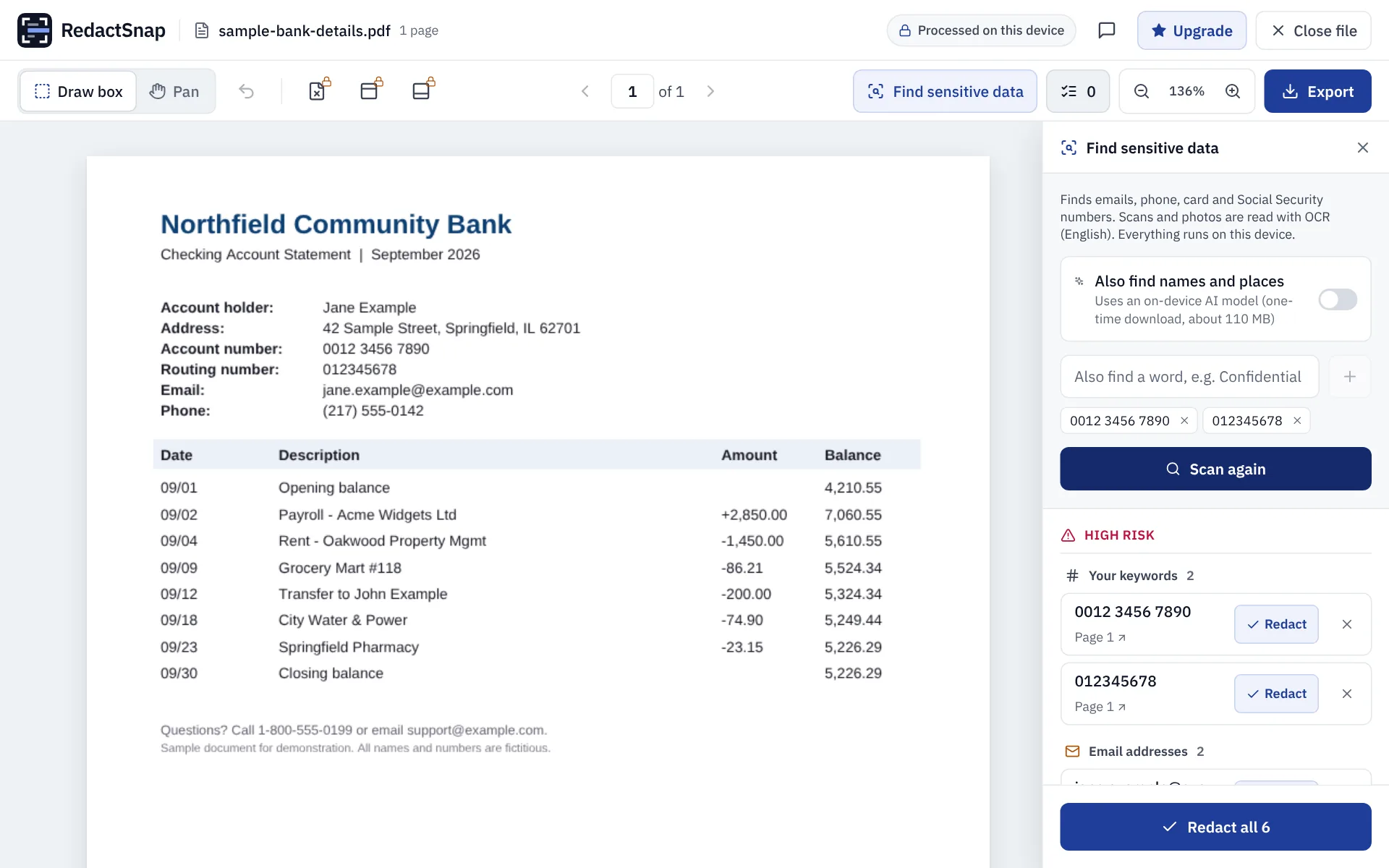The image size is (1389, 868).
Task: Click the locked redact-footer toolbar icon
Action: pos(423,90)
